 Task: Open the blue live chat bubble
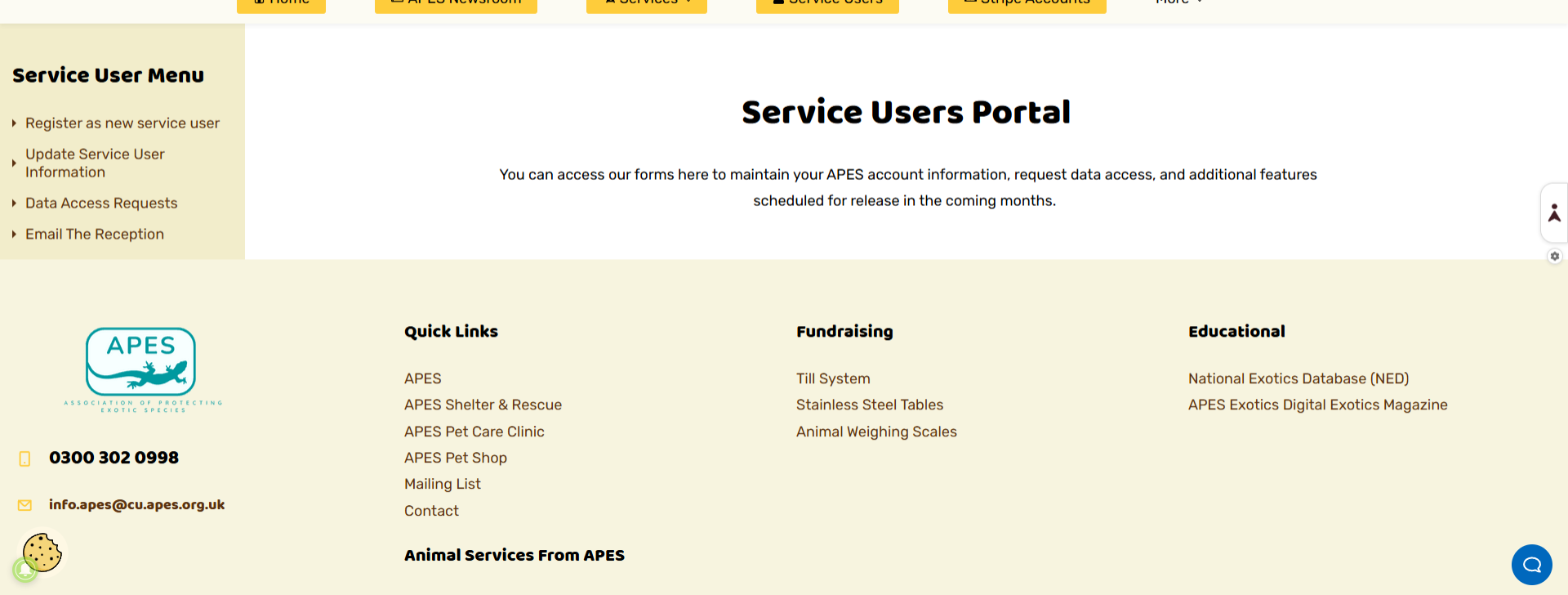coord(1531,565)
